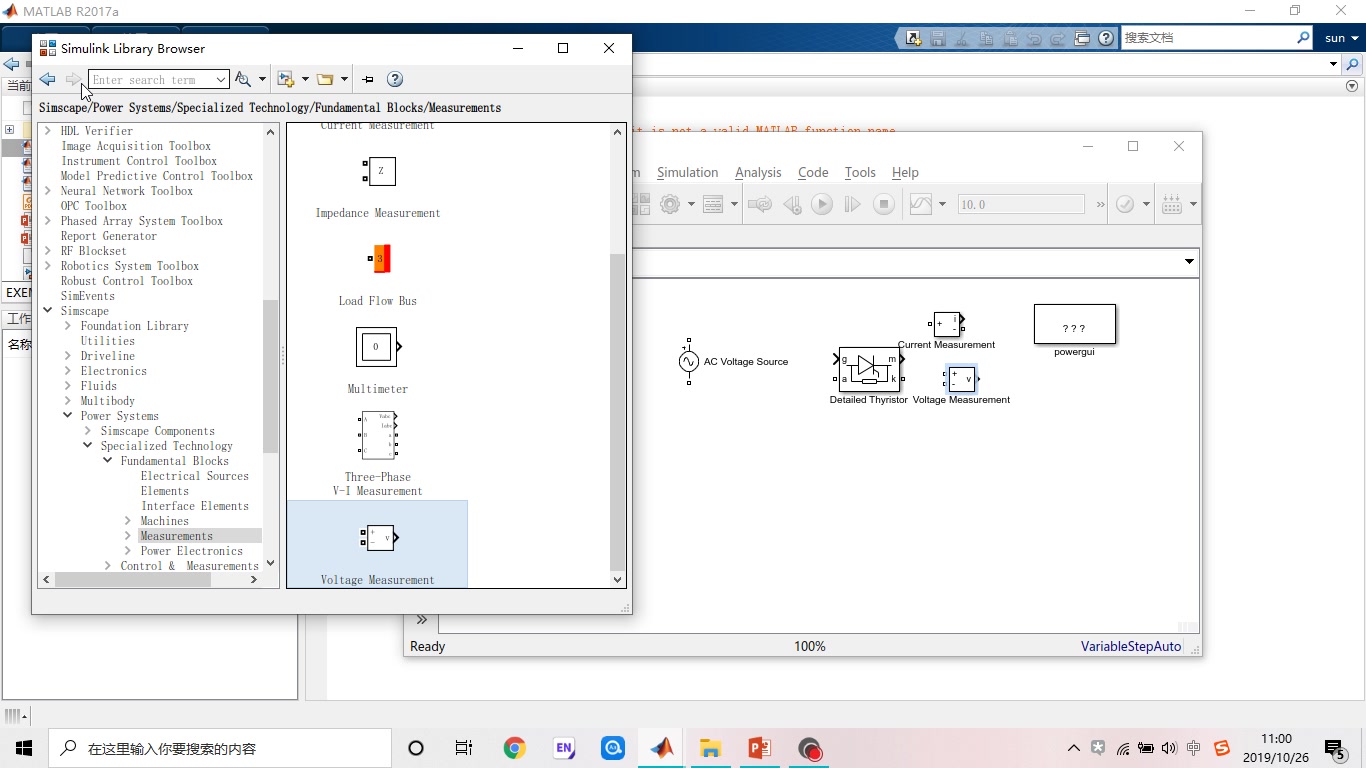This screenshot has height=768, width=1366.
Task: Select the Current Measurement block in model
Action: [x=947, y=323]
